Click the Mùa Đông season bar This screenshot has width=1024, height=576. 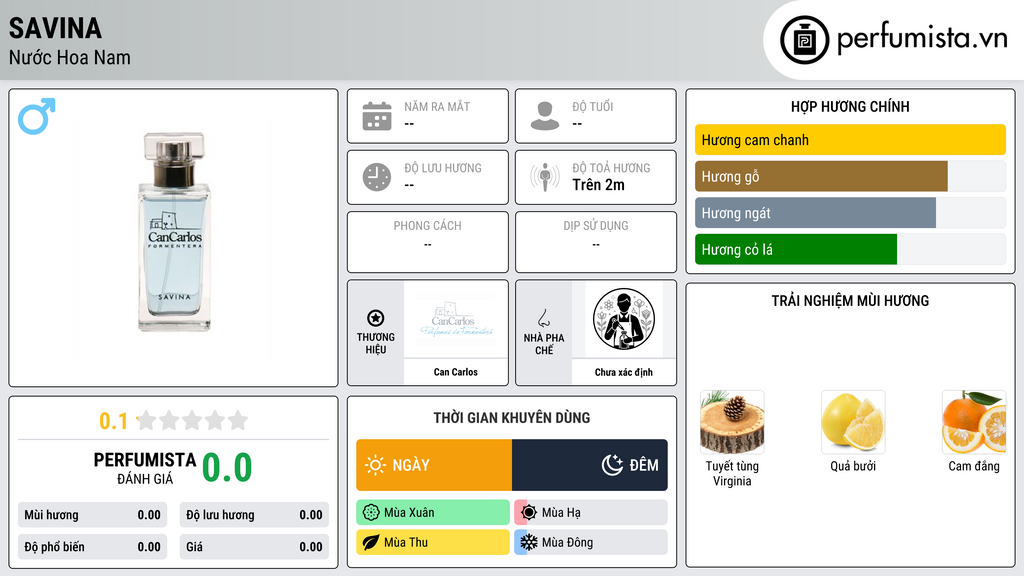[591, 542]
